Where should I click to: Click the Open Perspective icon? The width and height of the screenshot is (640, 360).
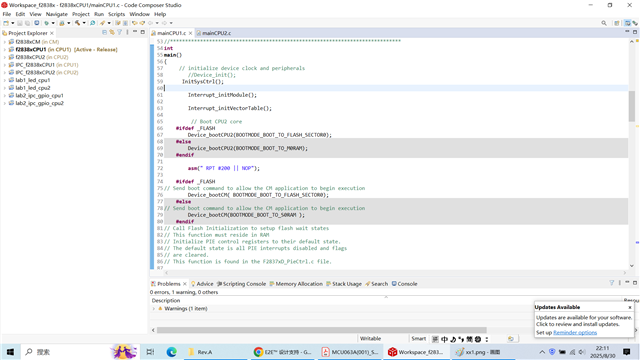point(617,23)
